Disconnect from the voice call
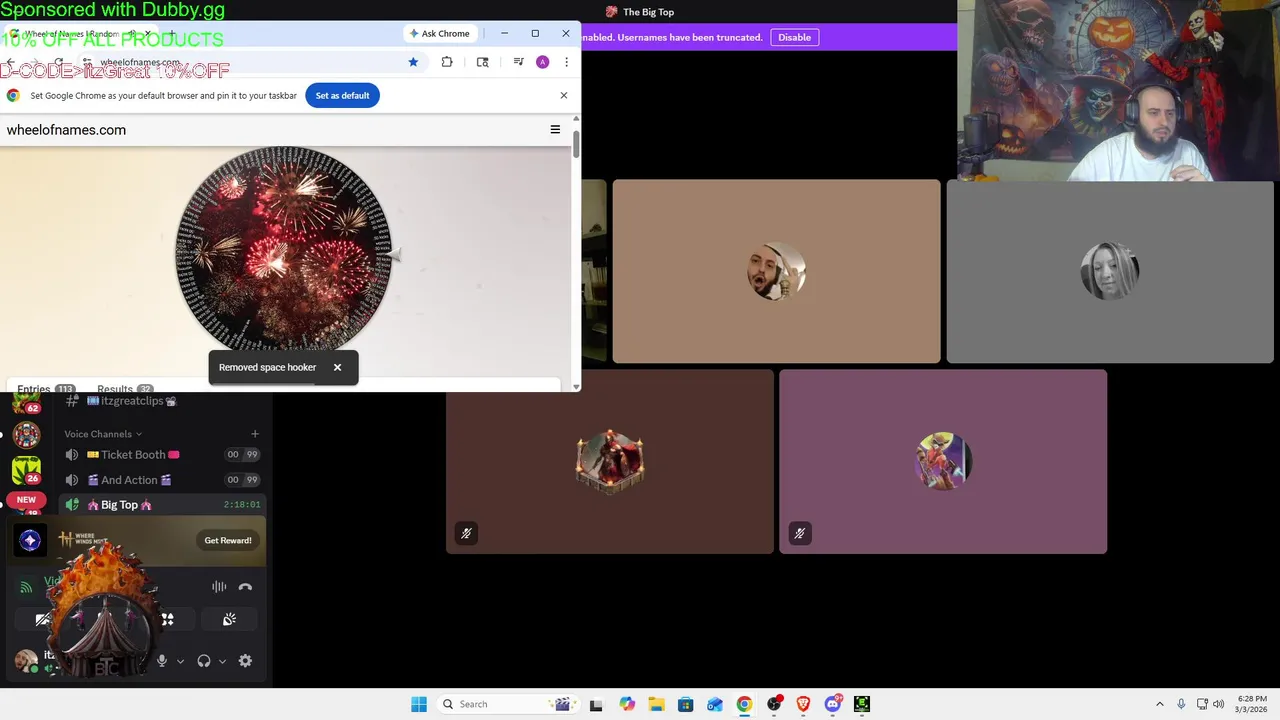The height and width of the screenshot is (720, 1280). coord(245,587)
